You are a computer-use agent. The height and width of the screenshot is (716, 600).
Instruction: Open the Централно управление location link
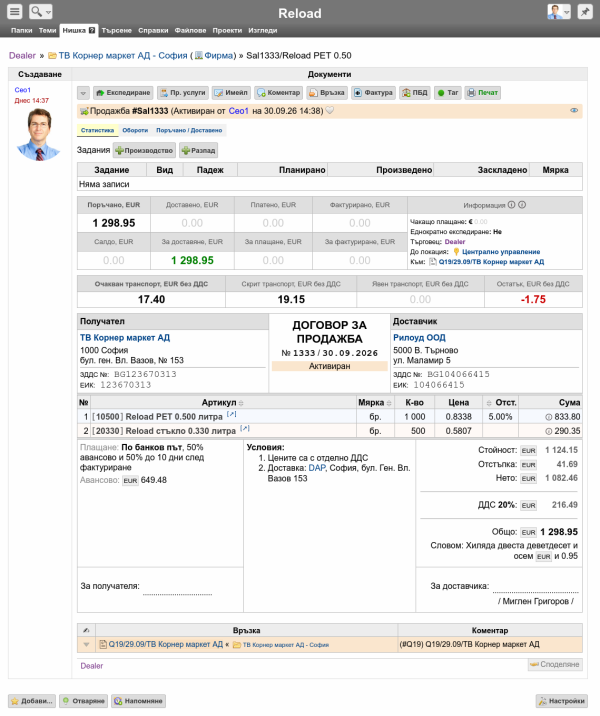click(501, 252)
